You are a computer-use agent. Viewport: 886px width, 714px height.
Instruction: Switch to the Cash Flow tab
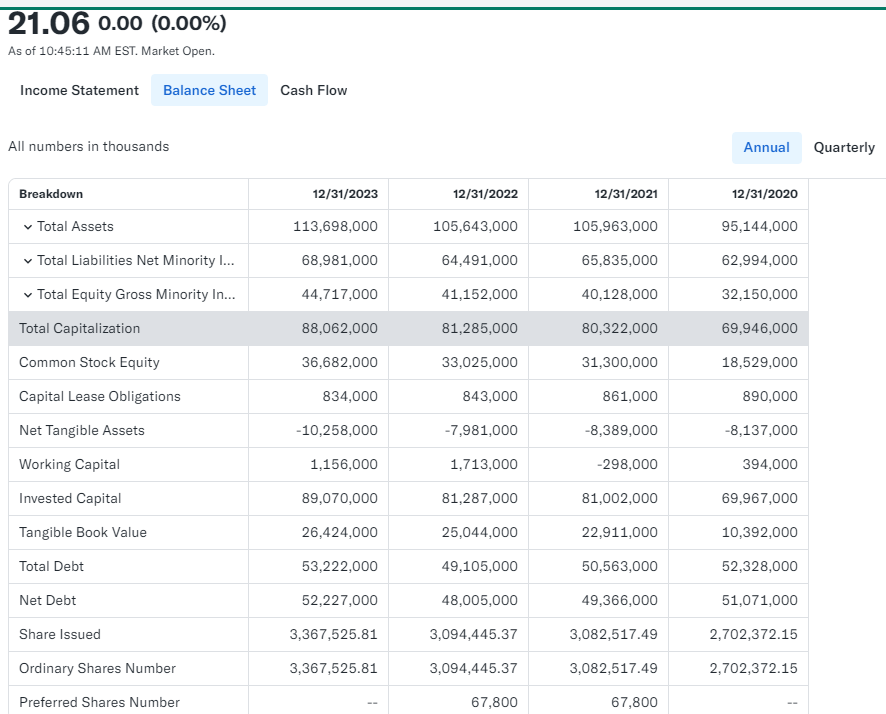coord(314,90)
